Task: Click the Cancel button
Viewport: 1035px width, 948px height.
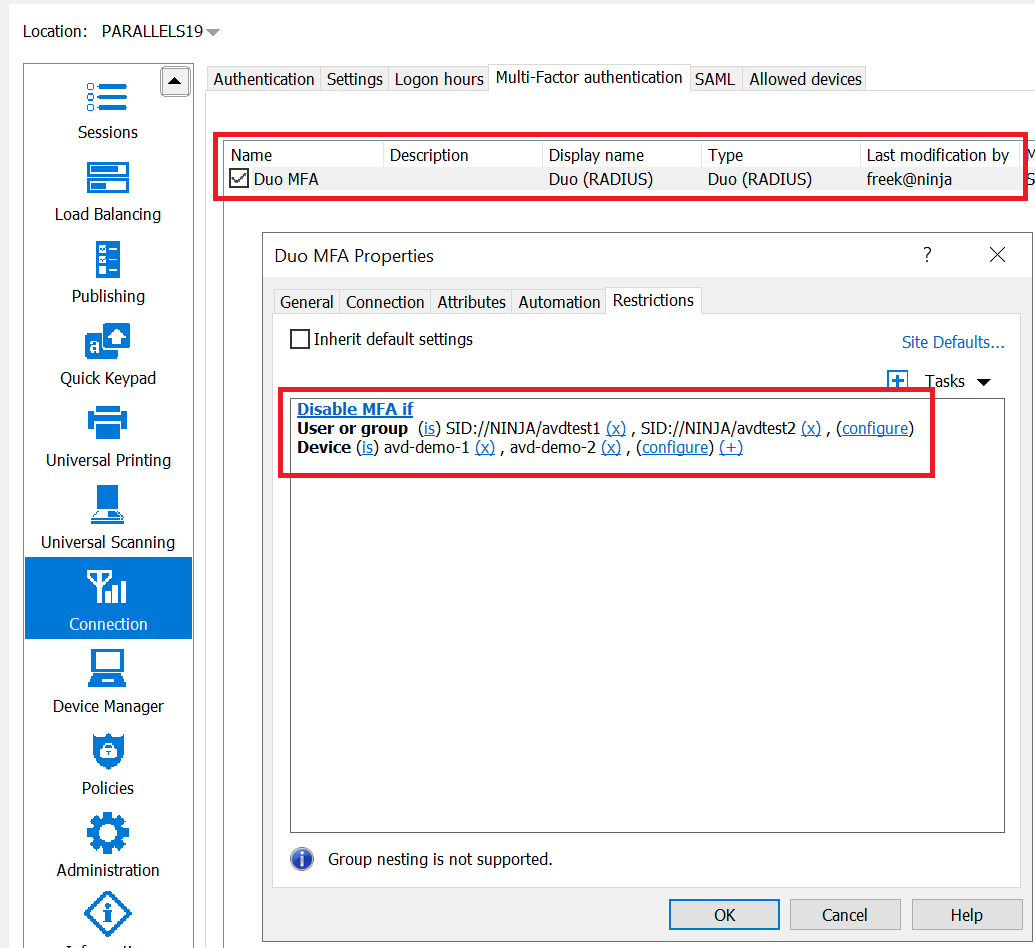Action: (x=844, y=914)
